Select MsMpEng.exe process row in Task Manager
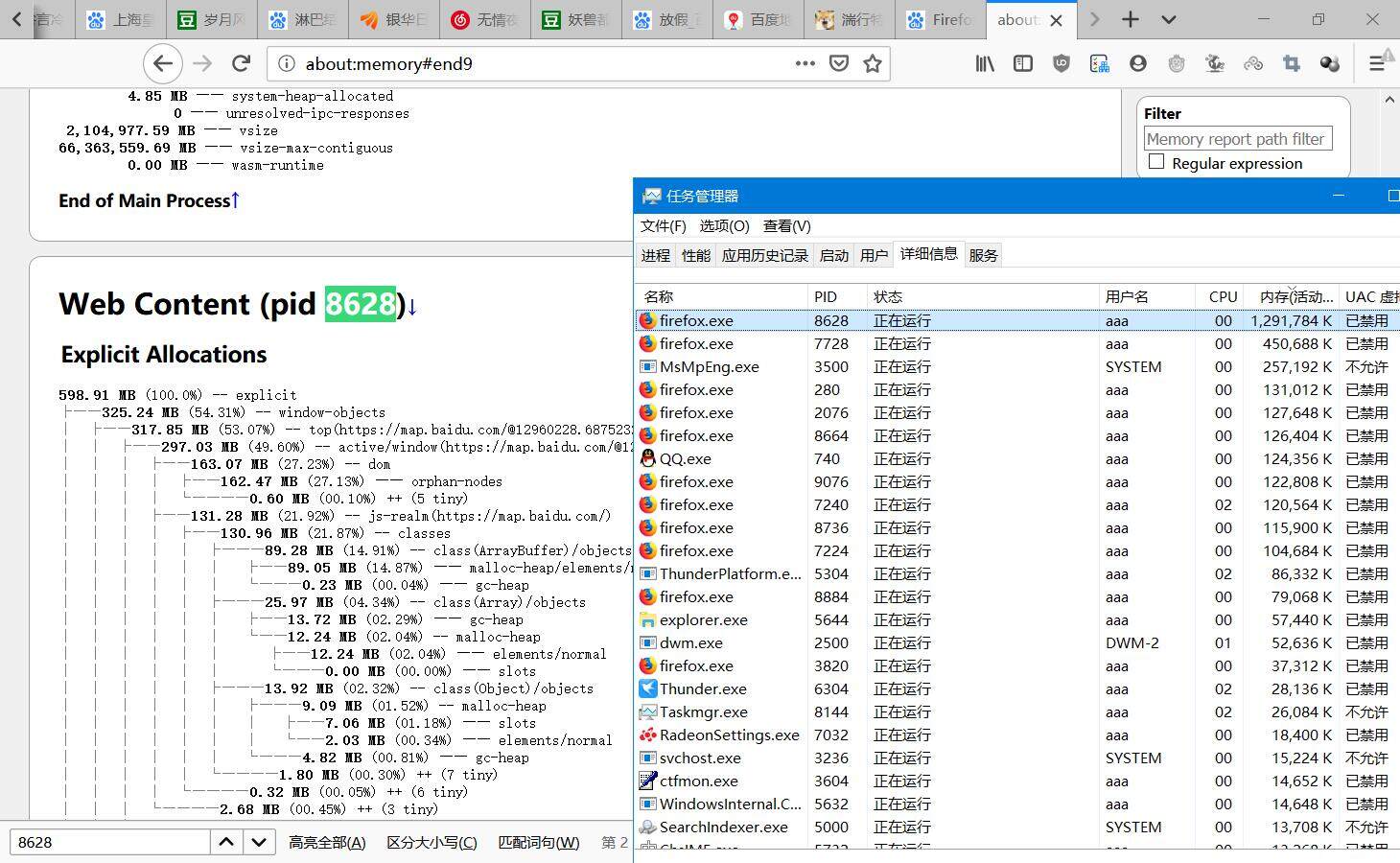This screenshot has height=863, width=1400. [1016, 366]
